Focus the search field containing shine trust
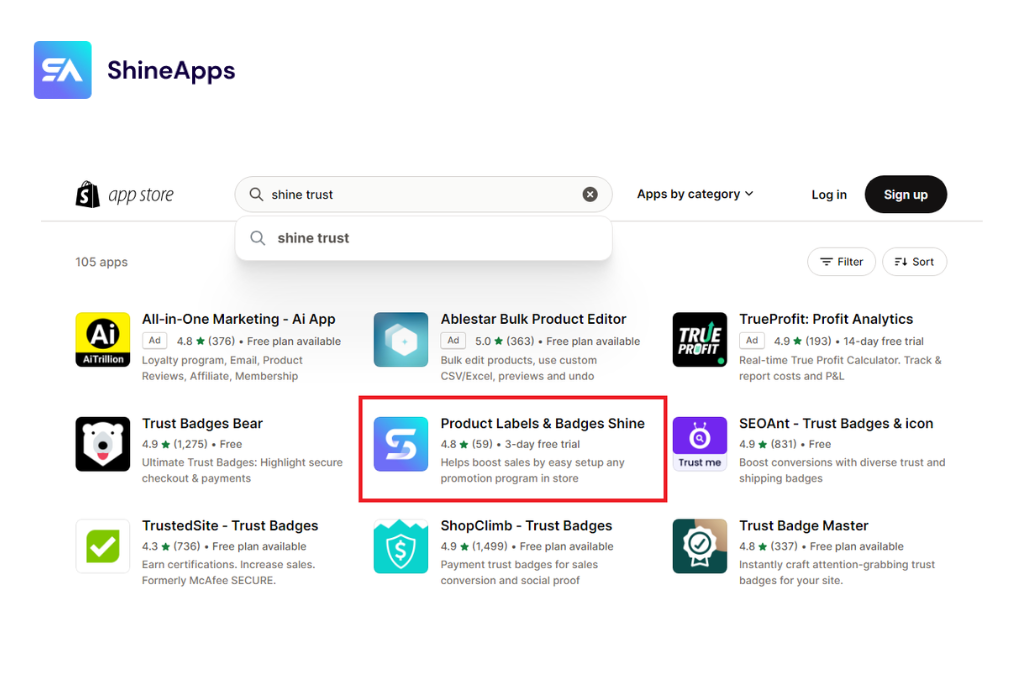Image resolution: width=1024 pixels, height=700 pixels. [x=423, y=195]
